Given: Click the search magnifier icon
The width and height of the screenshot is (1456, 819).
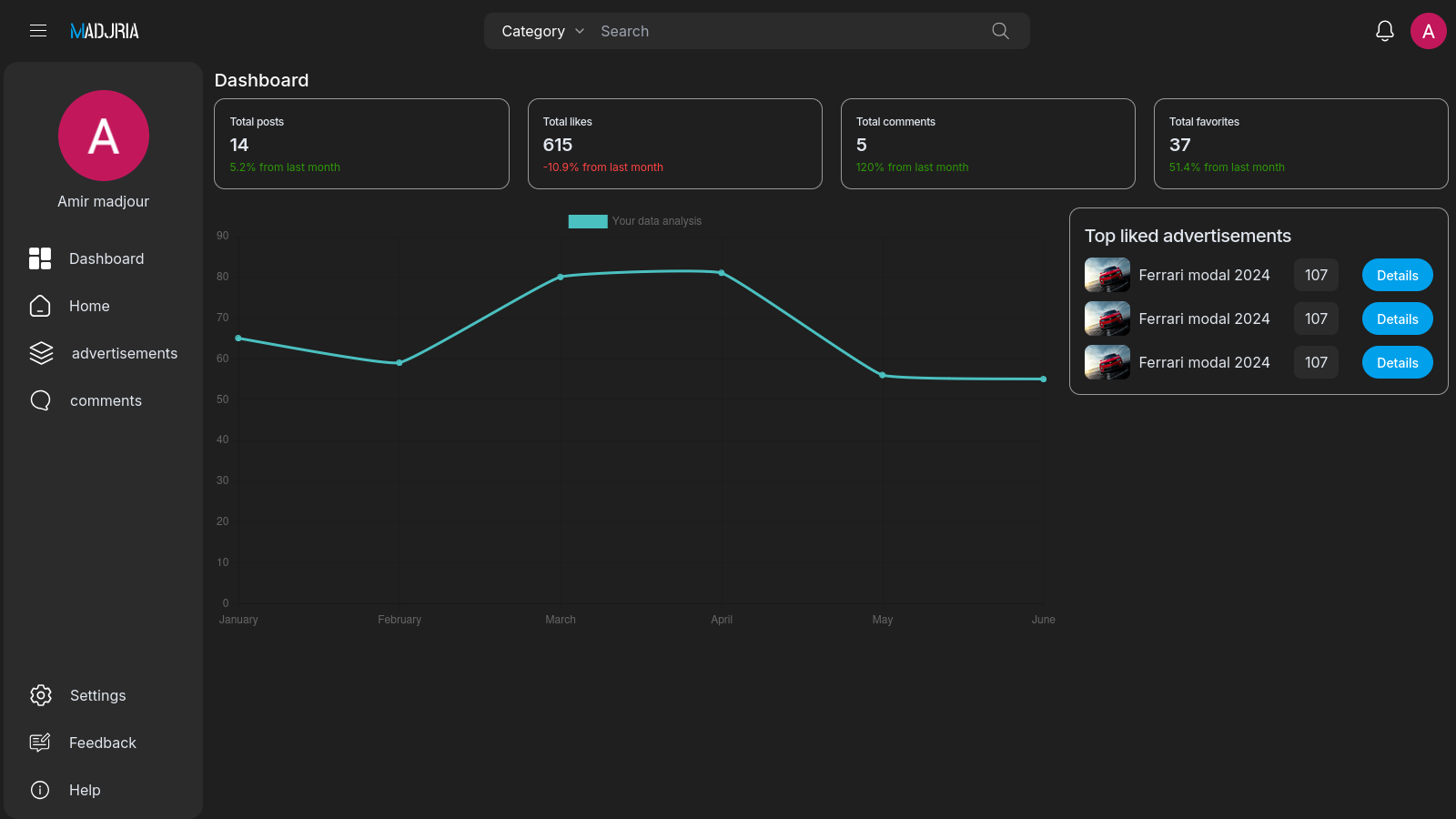Looking at the screenshot, I should click(x=1000, y=31).
